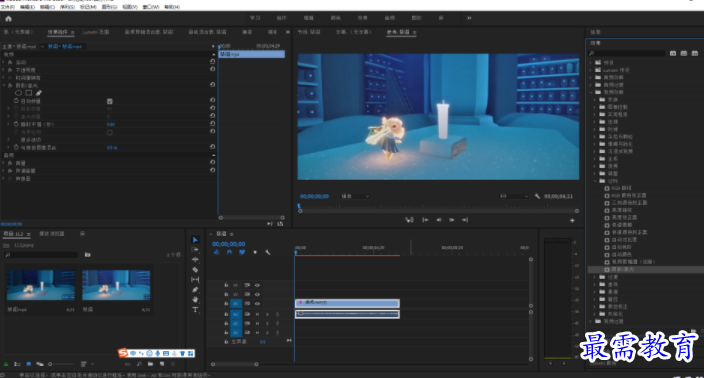The width and height of the screenshot is (704, 378).
Task: Toggle animation stopwatch for Temporal Smoothing
Action: click(16, 124)
